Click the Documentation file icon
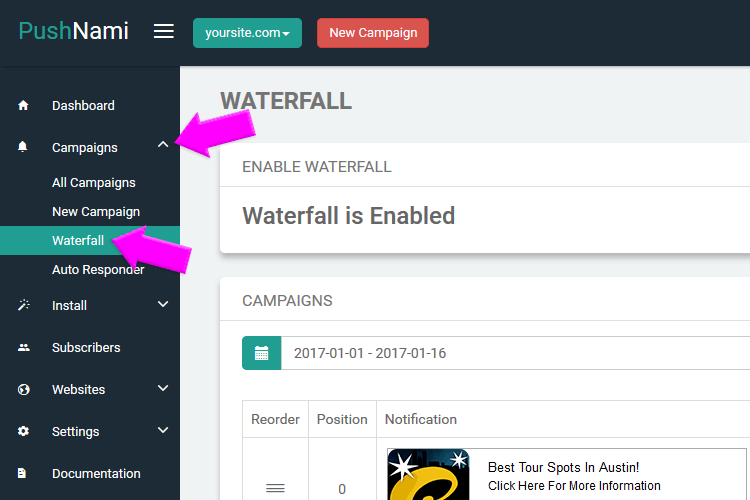 [x=24, y=474]
